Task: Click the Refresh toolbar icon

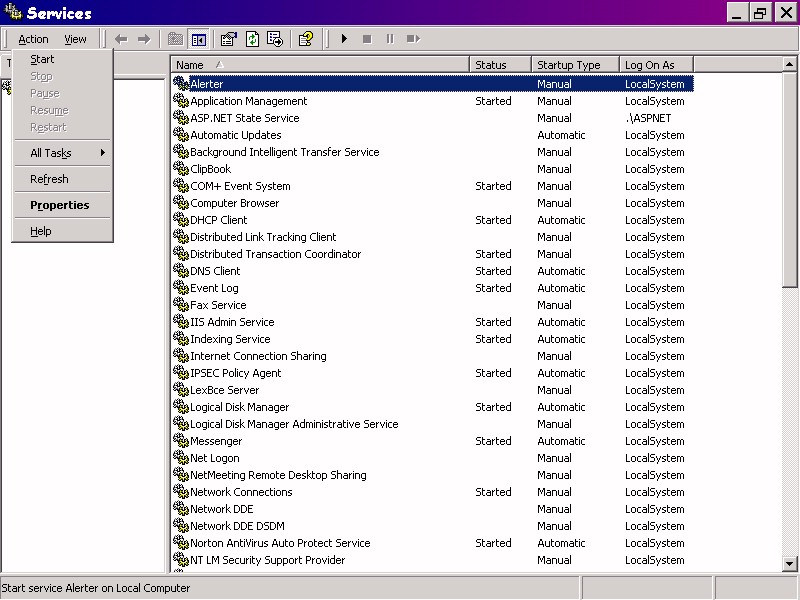Action: [x=252, y=39]
